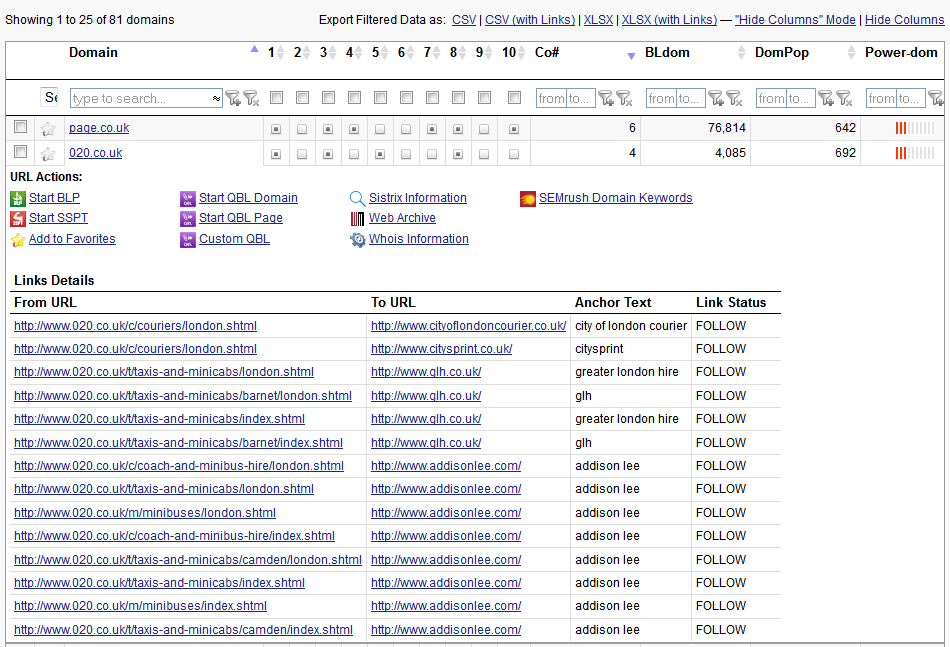Click the purple Start QBL Page icon
The image size is (950, 647).
tap(188, 219)
